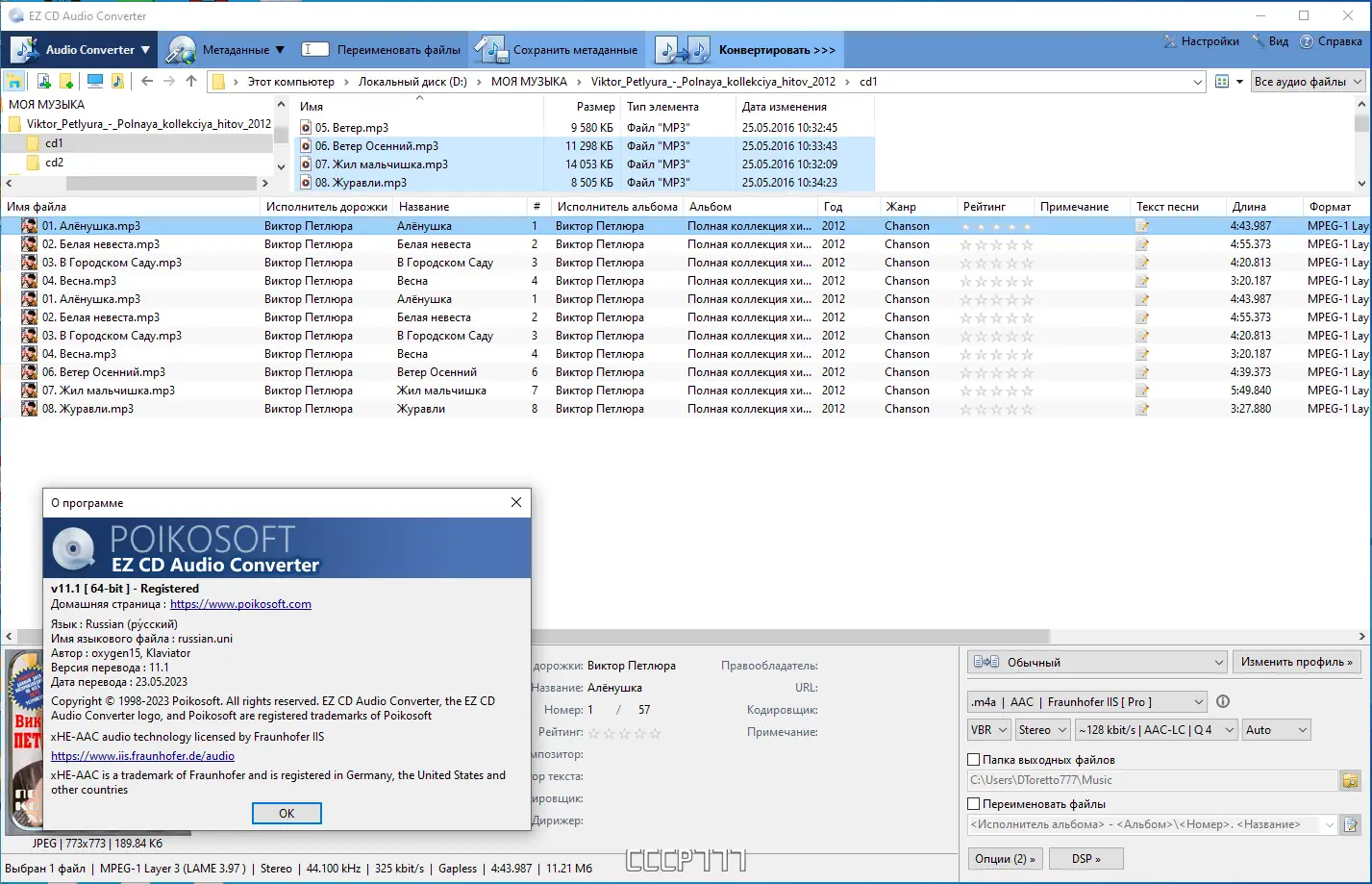Browse output folder via folder-magnifier icon
The height and width of the screenshot is (884, 1372).
click(1350, 780)
